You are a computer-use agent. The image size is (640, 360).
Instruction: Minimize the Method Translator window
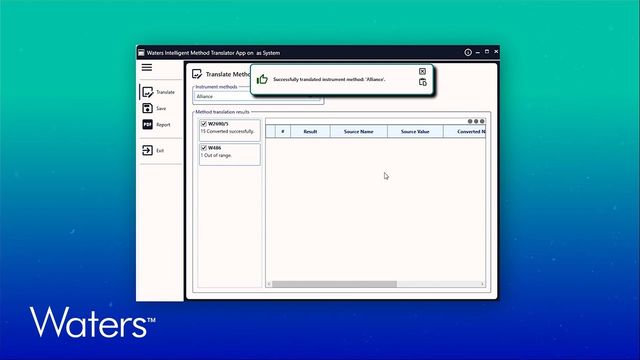tap(478, 52)
